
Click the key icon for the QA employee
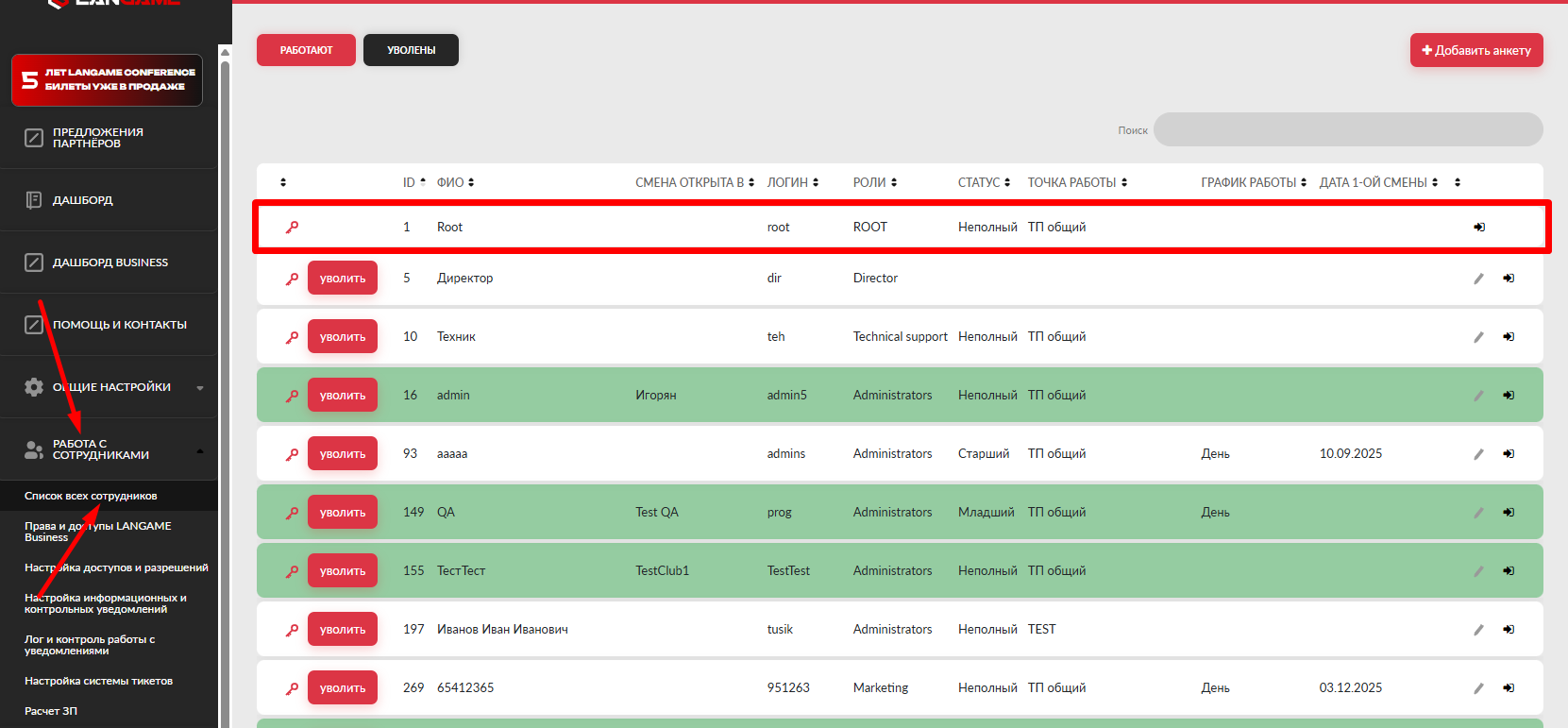point(292,513)
